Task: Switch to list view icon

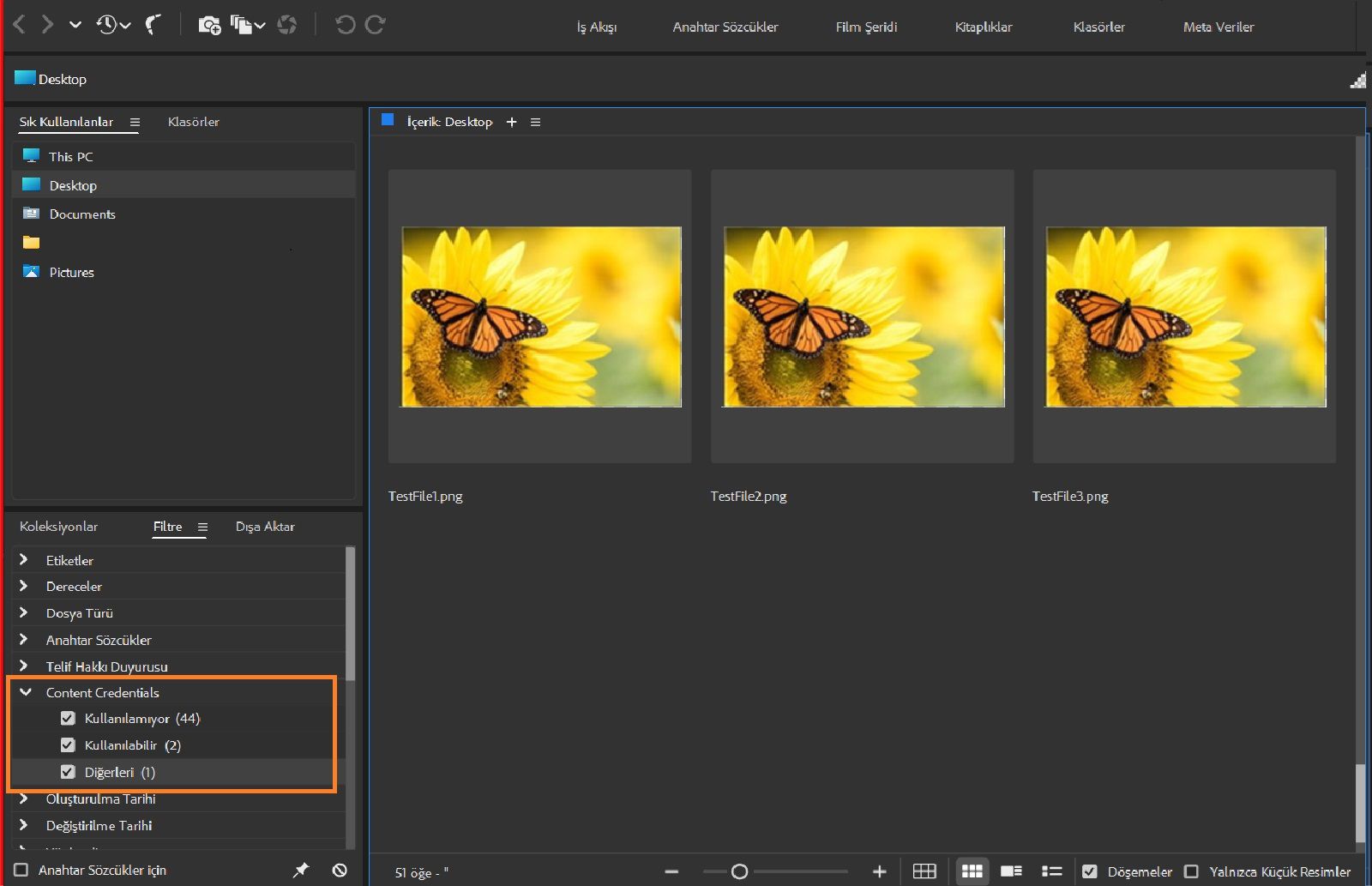Action: click(x=1051, y=871)
